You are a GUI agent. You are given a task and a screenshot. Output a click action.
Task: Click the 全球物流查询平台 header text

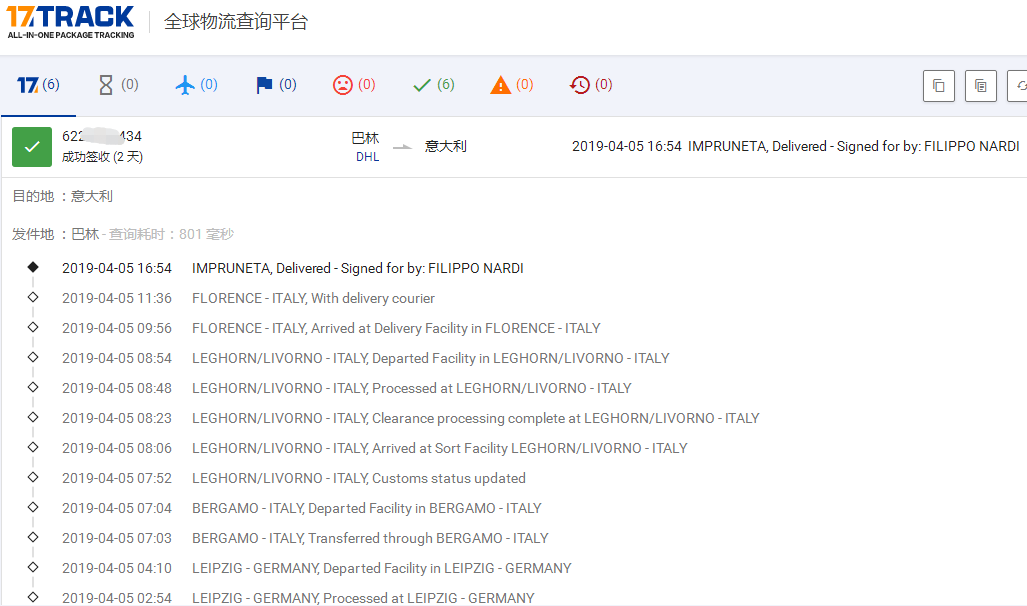click(x=236, y=21)
